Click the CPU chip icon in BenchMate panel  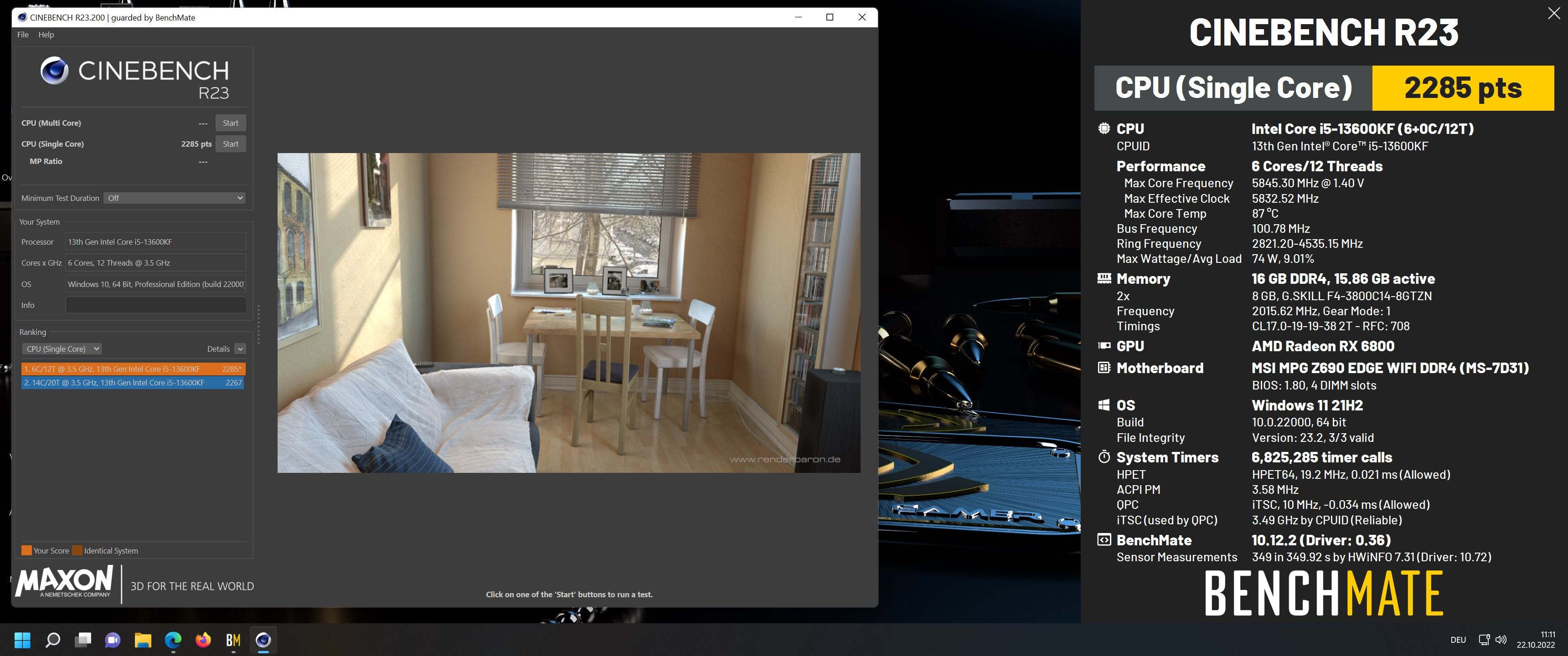1104,128
